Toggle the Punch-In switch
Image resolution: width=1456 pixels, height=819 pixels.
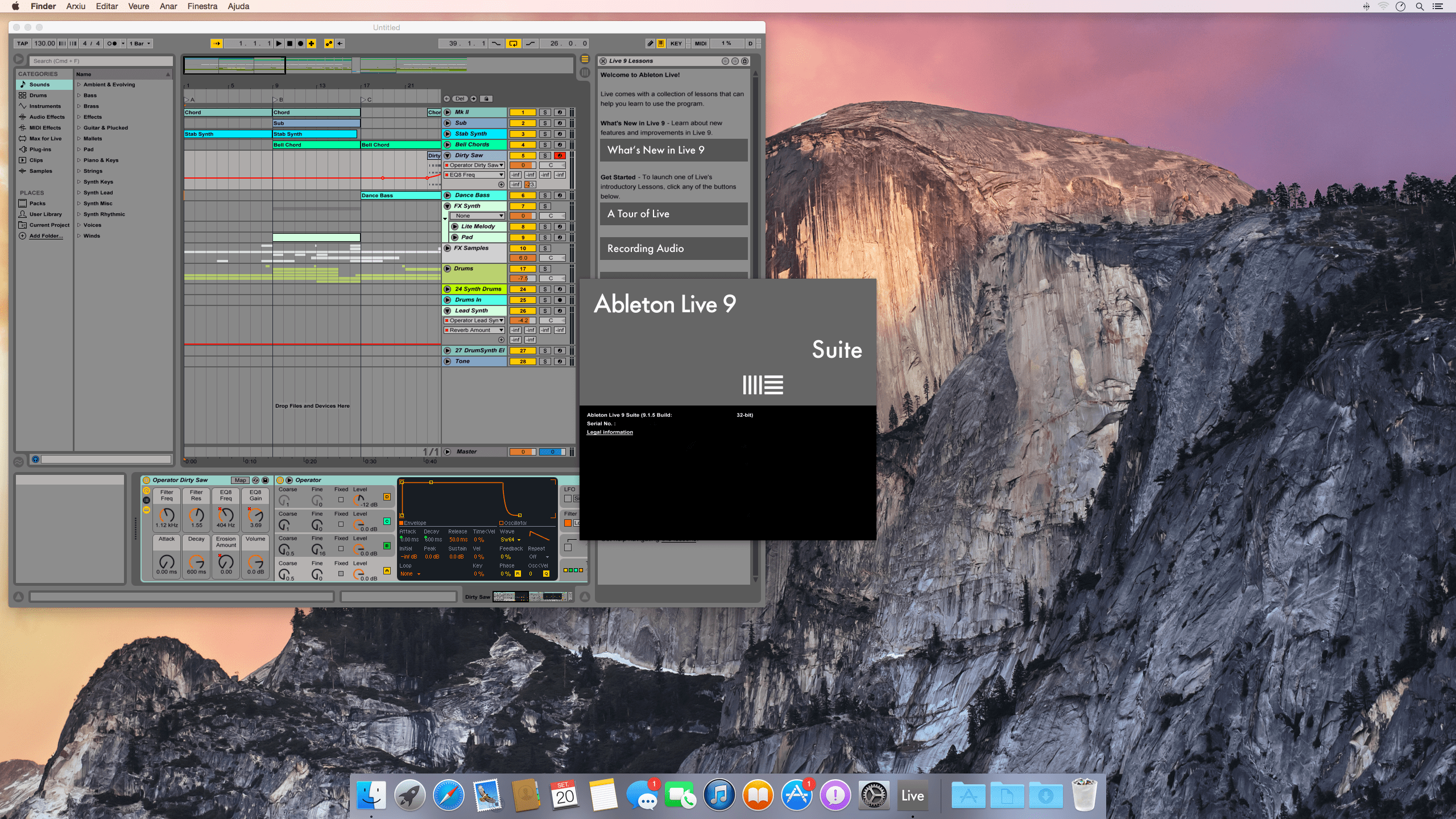pos(496,43)
